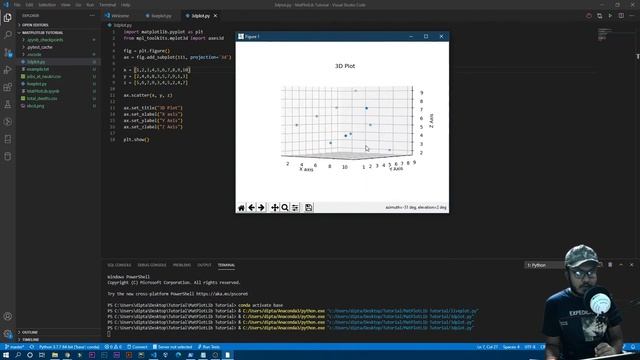Expand the .vscode folder
The width and height of the screenshot is (640, 360).
(x=34, y=54)
